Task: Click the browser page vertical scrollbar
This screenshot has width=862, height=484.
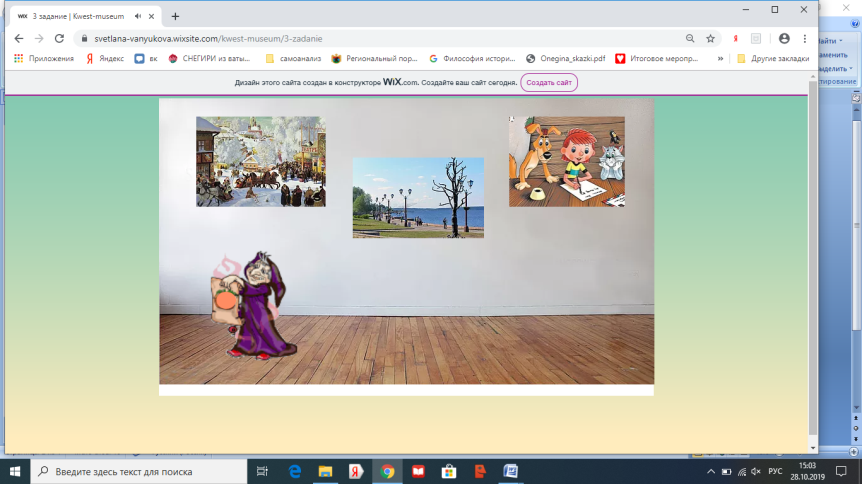Action: tap(813, 258)
